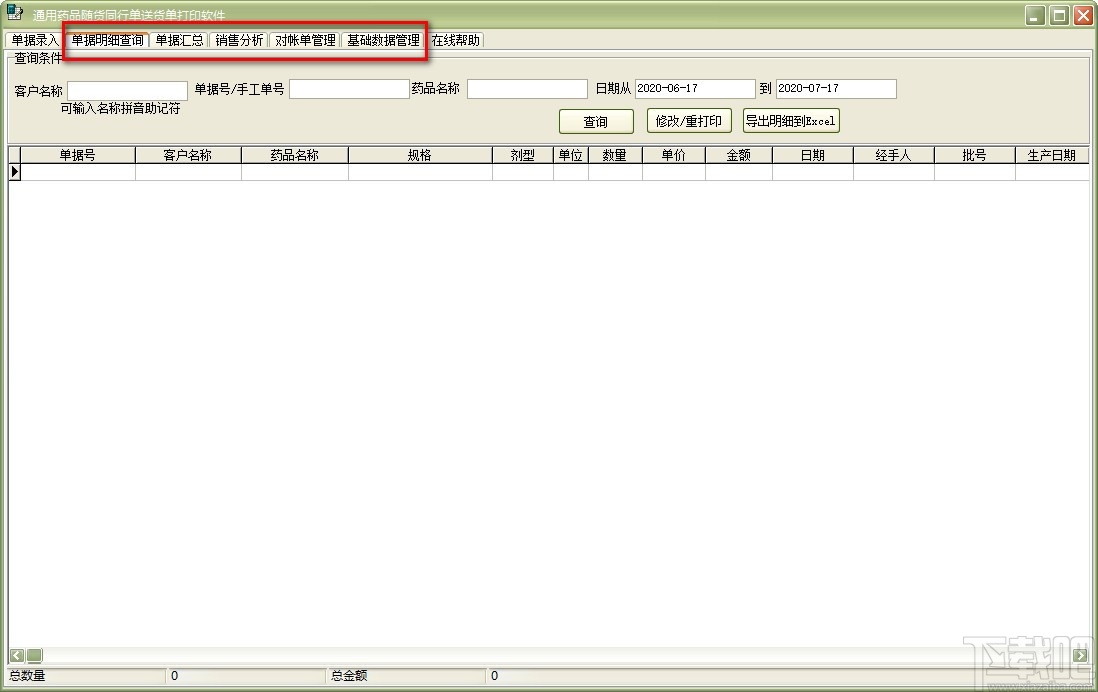The height and width of the screenshot is (692, 1098).
Task: Minimize the application window
Action: (x=1035, y=15)
